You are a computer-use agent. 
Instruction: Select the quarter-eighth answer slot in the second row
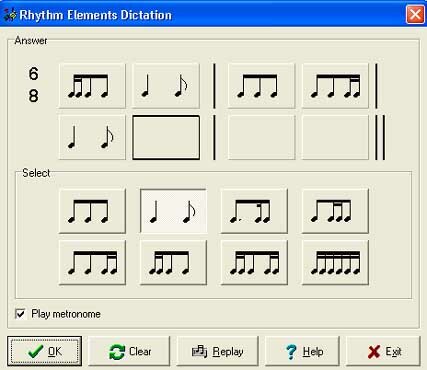[92, 137]
